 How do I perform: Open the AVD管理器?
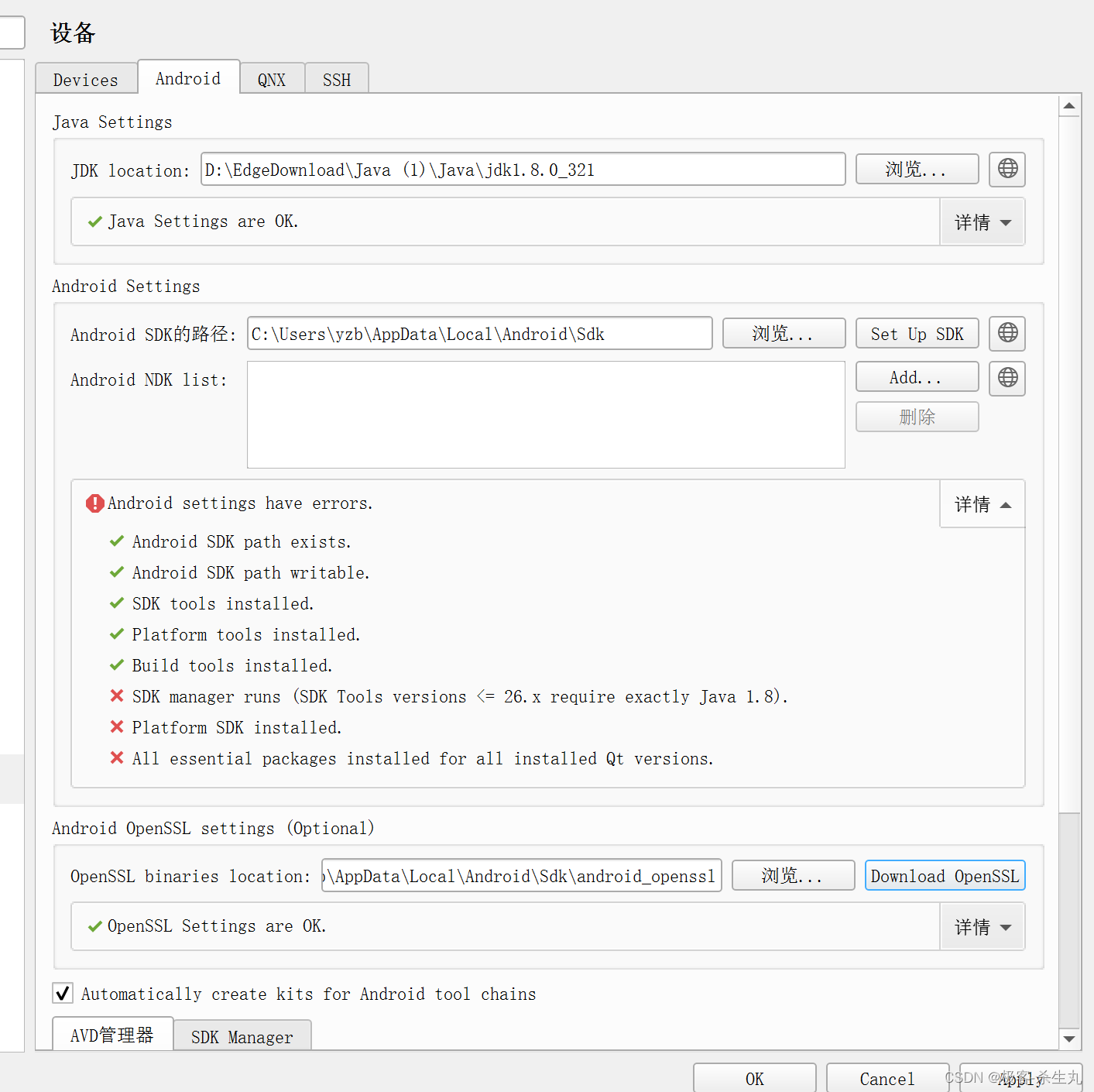click(111, 1035)
